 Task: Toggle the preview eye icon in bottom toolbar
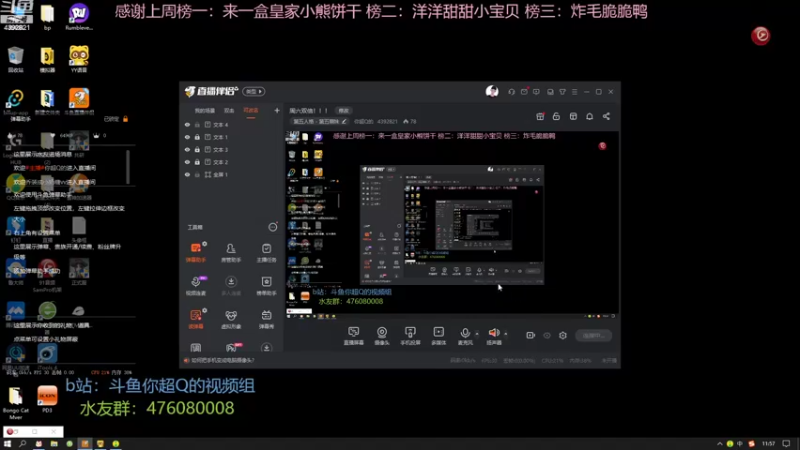click(x=547, y=335)
